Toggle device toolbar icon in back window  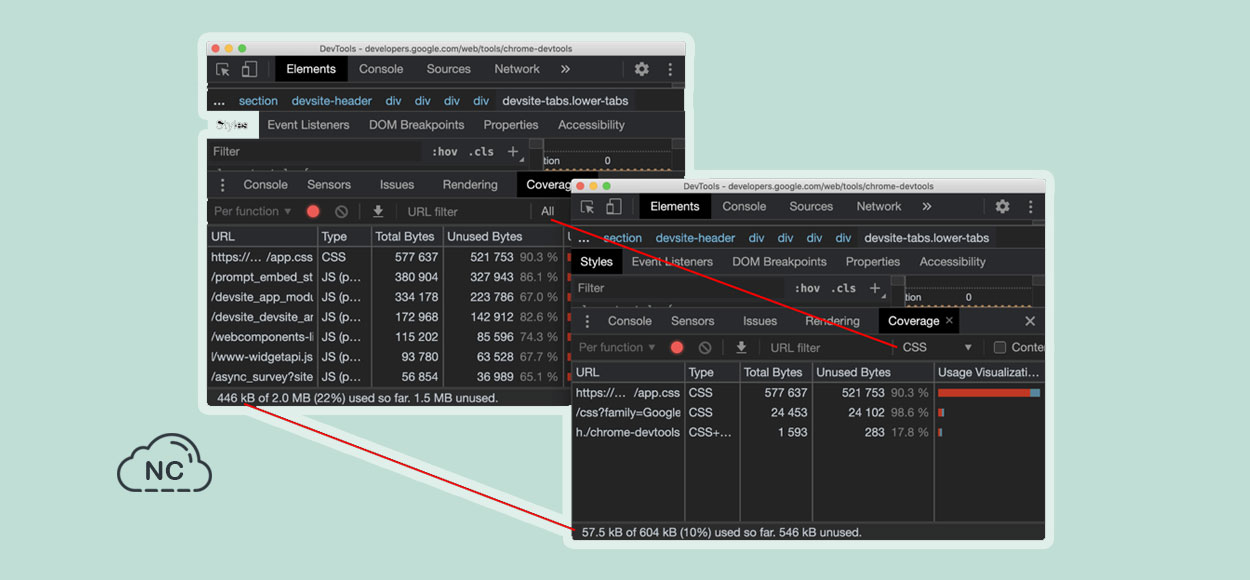(249, 69)
